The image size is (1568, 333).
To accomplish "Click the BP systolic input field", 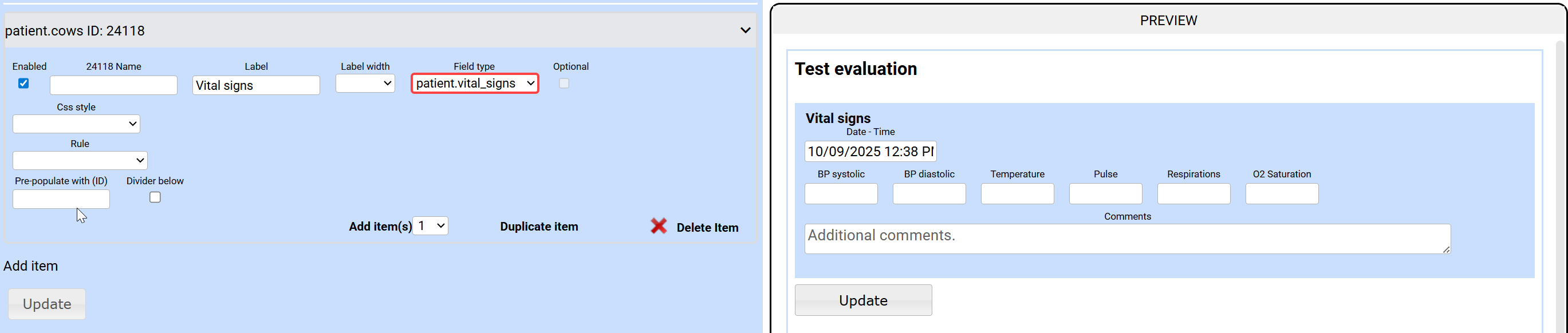I will (841, 194).
